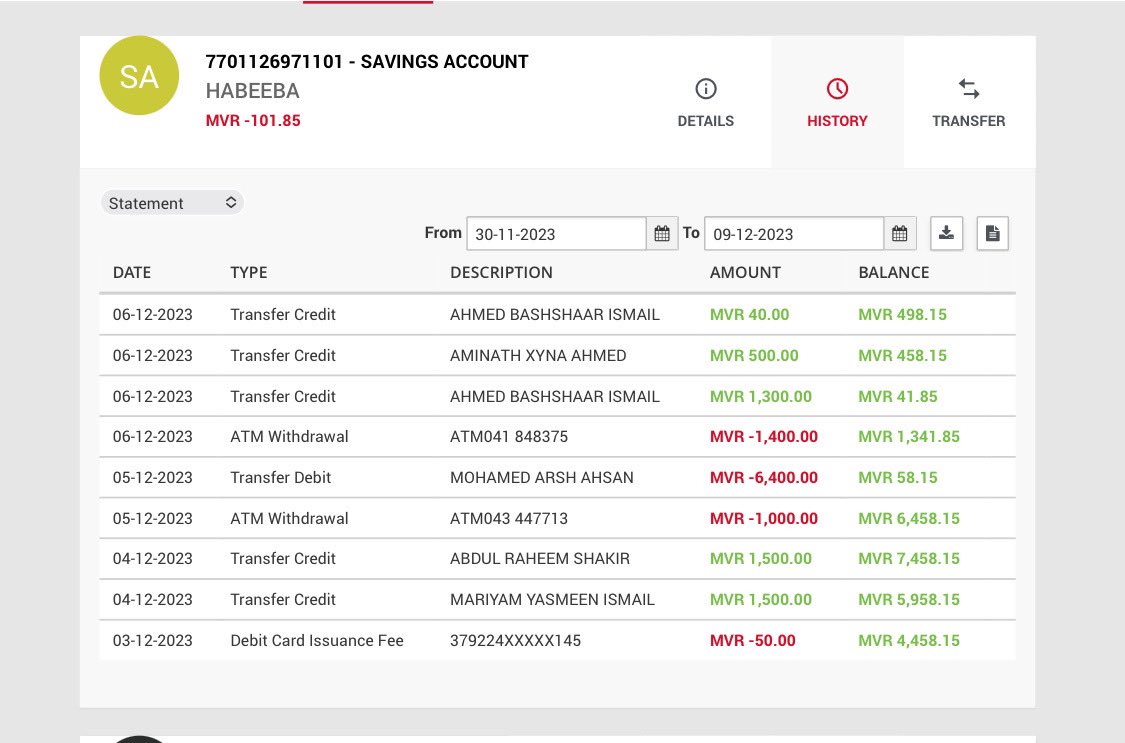Click the MVR 498.15 balance
The image size is (1125, 743).
pos(903,315)
